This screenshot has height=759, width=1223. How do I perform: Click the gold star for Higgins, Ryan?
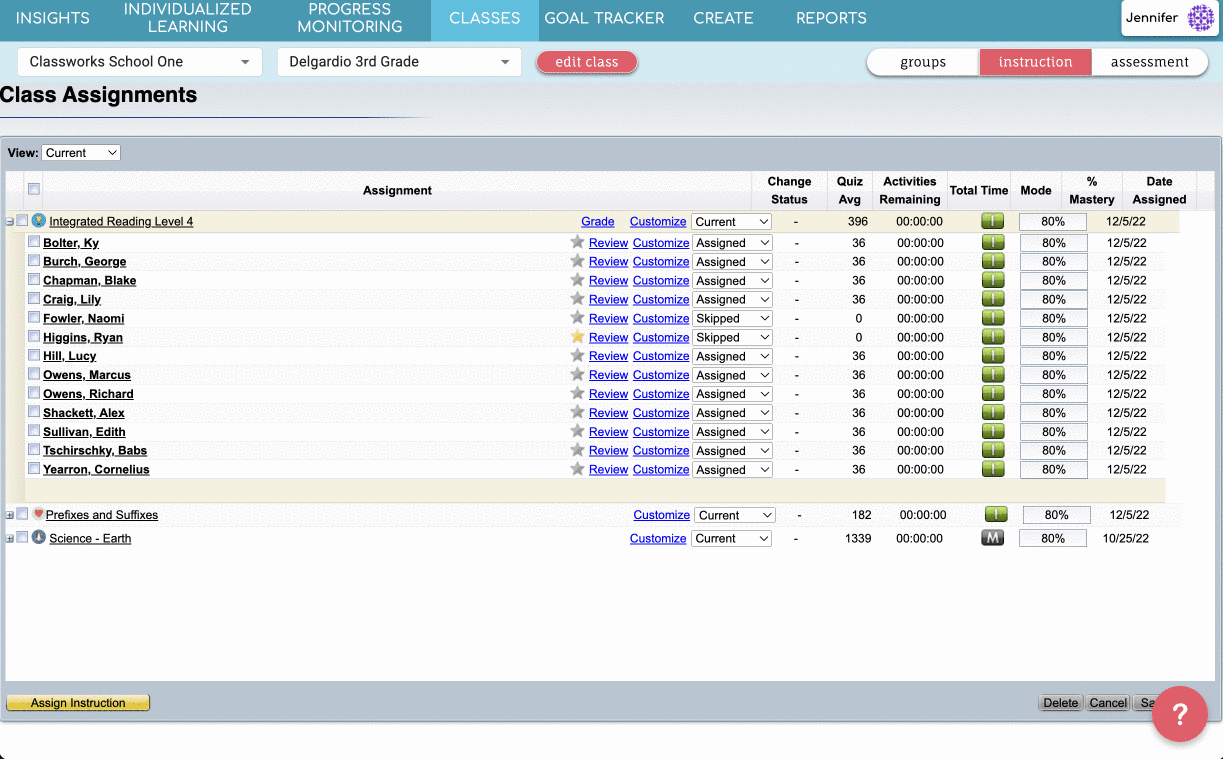(x=577, y=337)
